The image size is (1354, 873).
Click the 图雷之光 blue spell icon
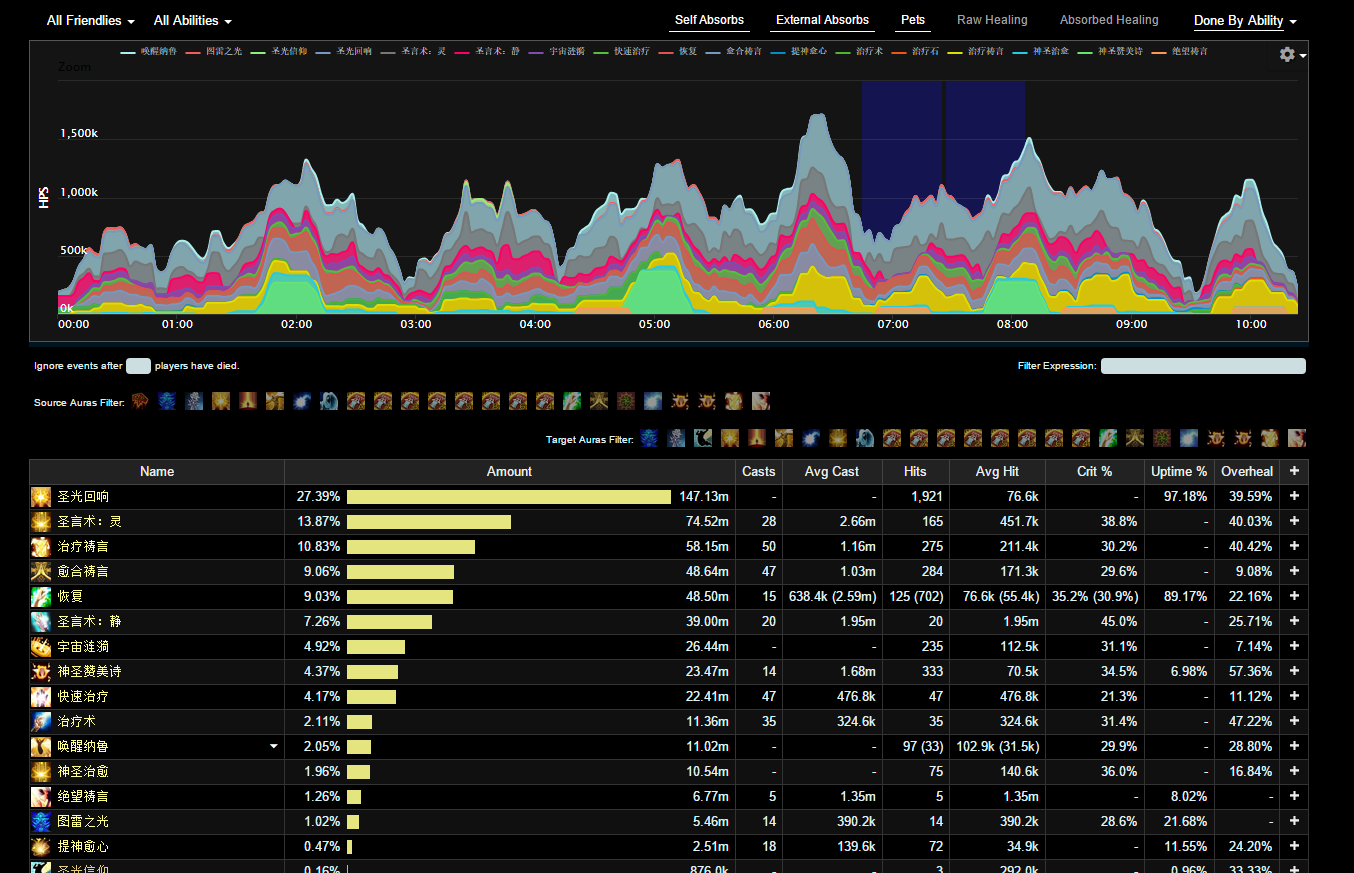click(x=41, y=822)
